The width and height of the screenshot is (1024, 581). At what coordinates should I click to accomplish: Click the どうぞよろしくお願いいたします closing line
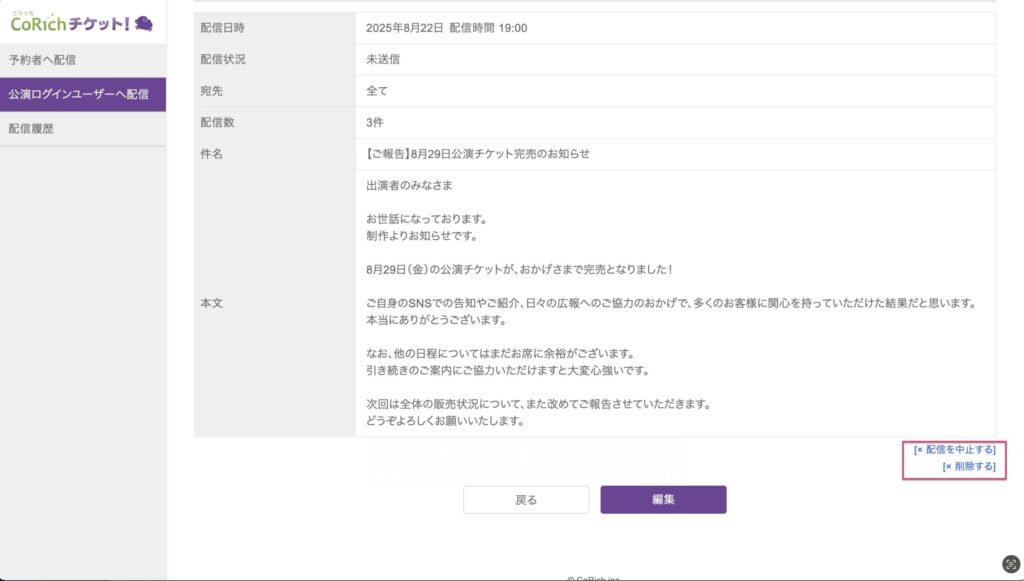[x=446, y=421]
